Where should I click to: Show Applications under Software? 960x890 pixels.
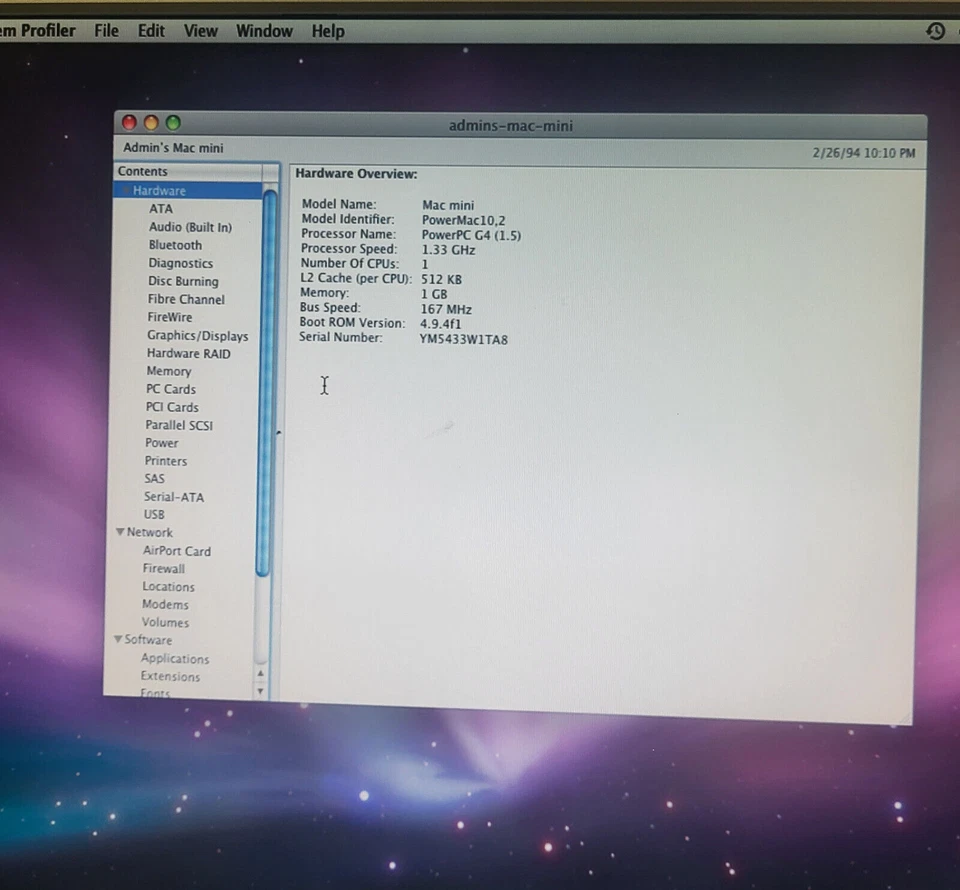175,658
